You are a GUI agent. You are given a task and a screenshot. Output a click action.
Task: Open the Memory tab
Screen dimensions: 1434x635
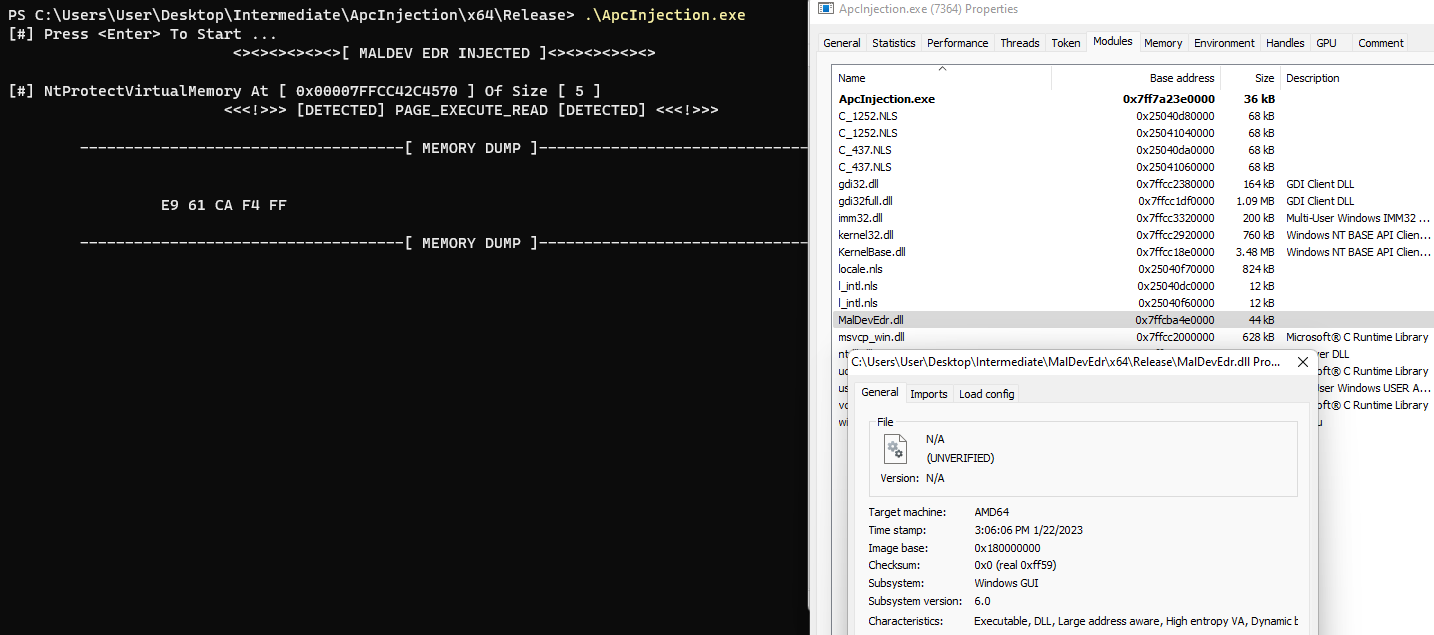tap(1163, 43)
